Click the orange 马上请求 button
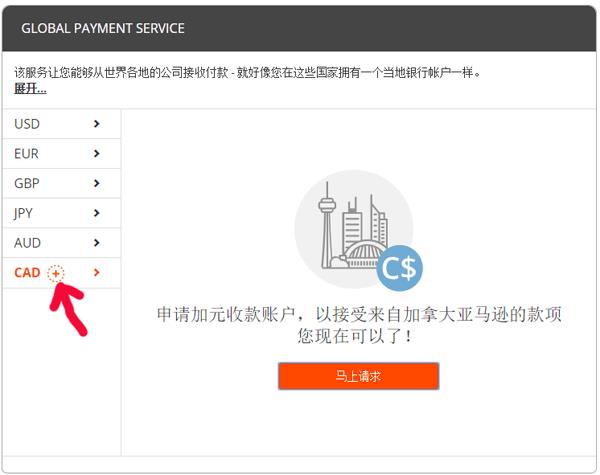600x475 pixels. click(x=359, y=376)
